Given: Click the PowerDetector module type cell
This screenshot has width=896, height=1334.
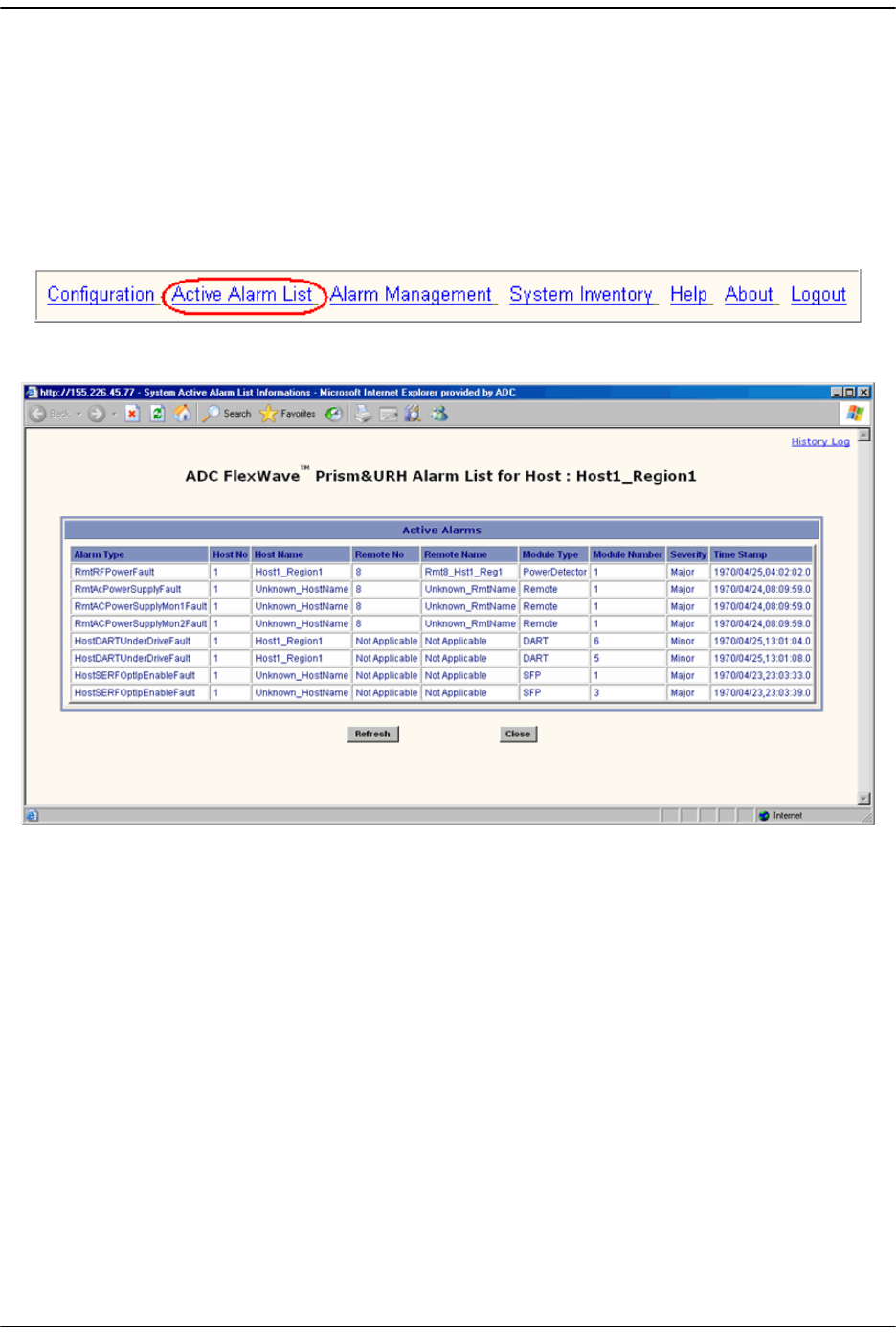Looking at the screenshot, I should pos(554,572).
